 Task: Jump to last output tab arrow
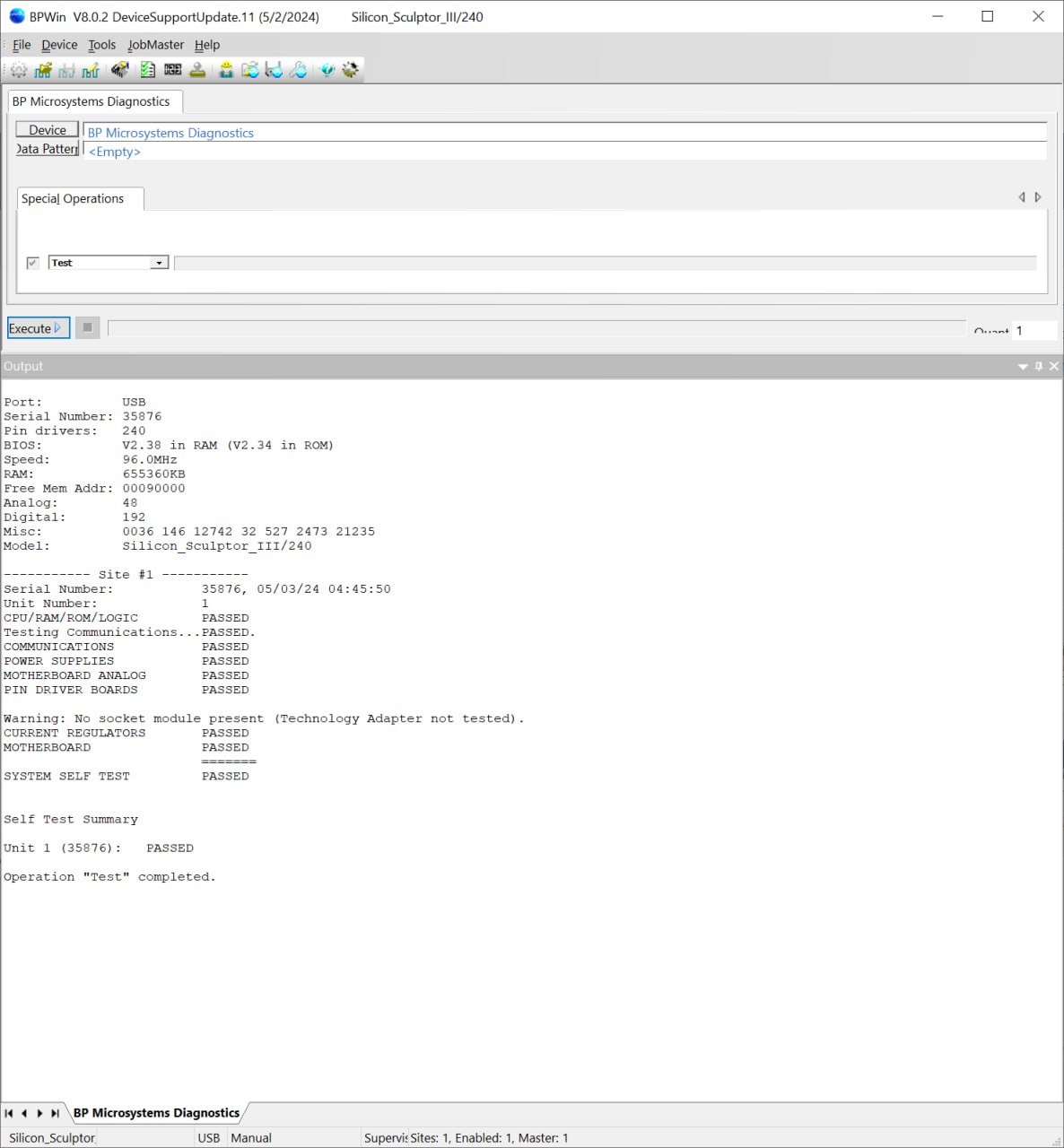[55, 1113]
